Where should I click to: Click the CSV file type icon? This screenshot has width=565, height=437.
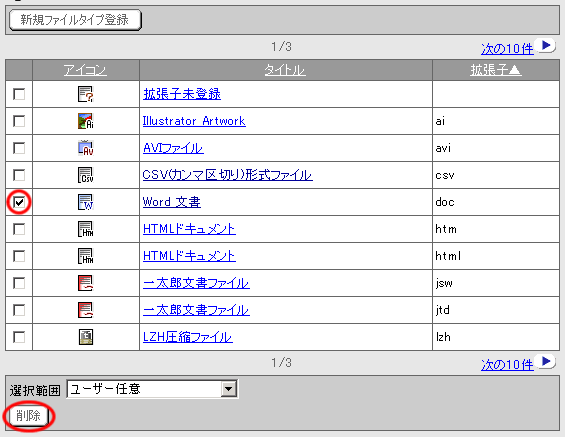(x=86, y=175)
